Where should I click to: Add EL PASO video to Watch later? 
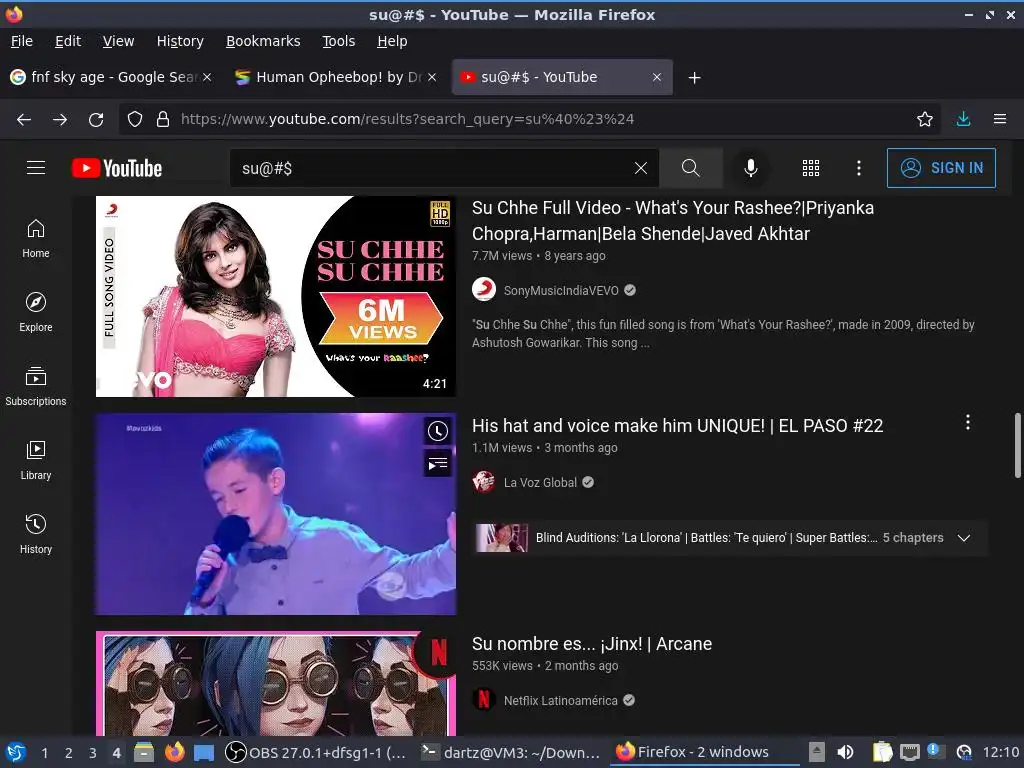[x=438, y=431]
